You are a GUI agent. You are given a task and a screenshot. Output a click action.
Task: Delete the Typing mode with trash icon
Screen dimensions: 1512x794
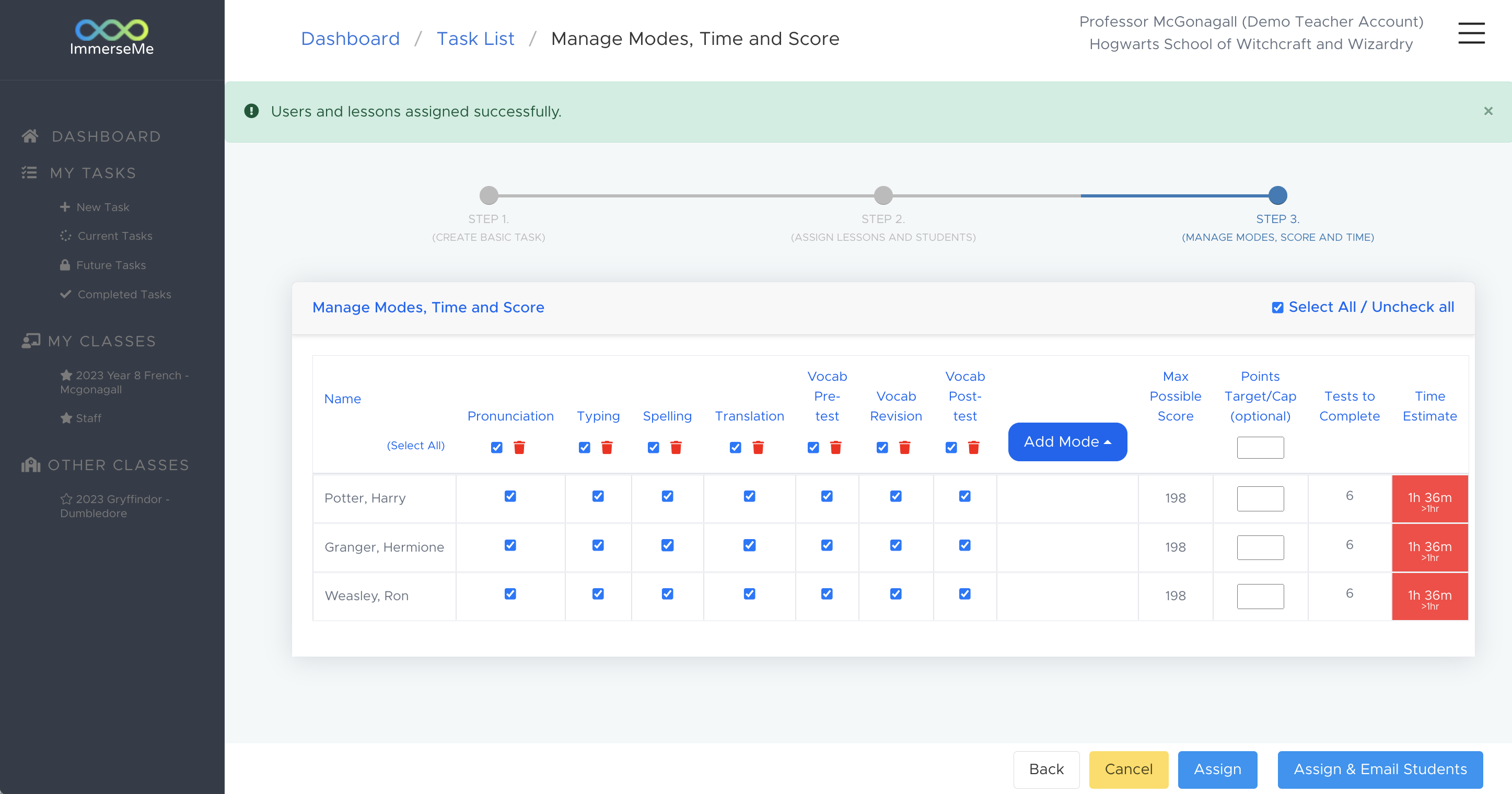point(607,447)
